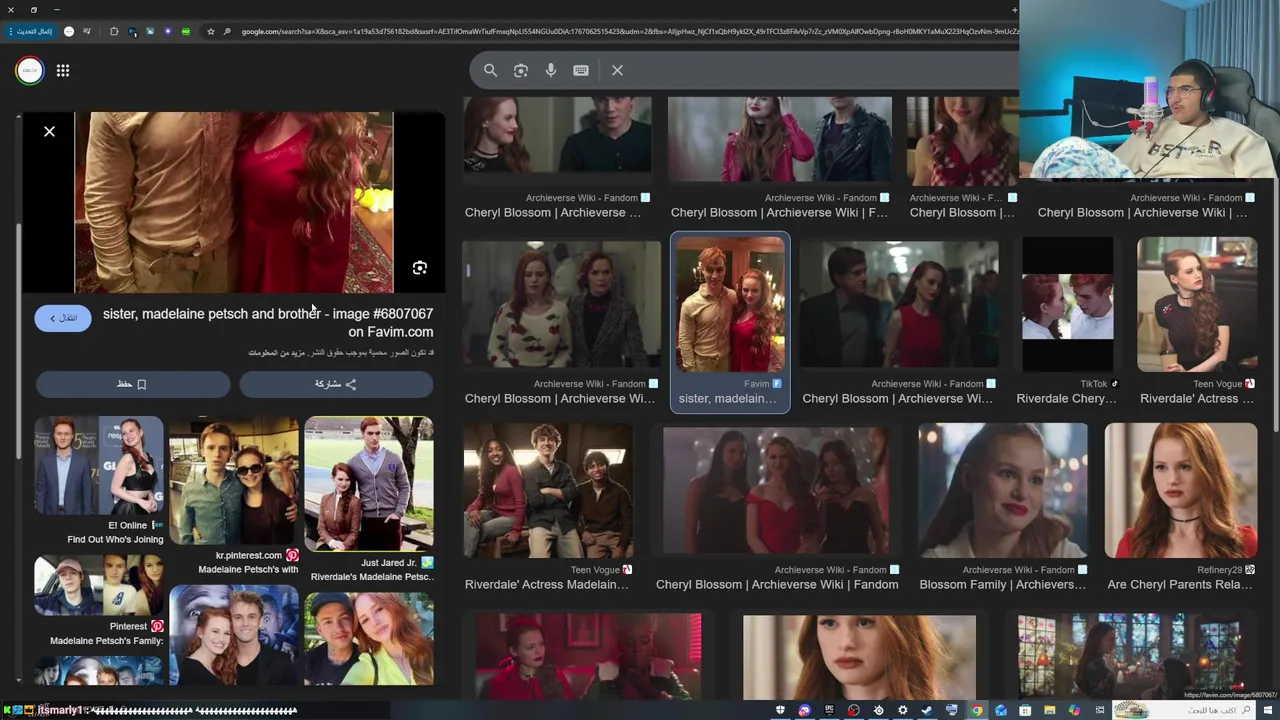
Task: Click the large preview image
Action: point(234,202)
